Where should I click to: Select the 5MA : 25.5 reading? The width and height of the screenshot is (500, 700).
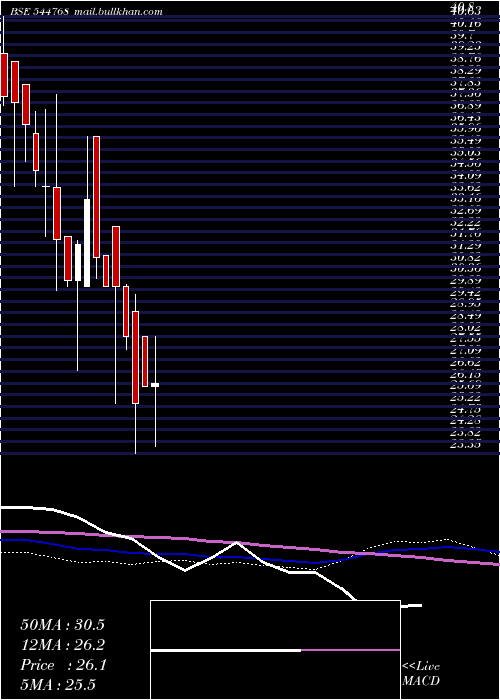tap(58, 685)
